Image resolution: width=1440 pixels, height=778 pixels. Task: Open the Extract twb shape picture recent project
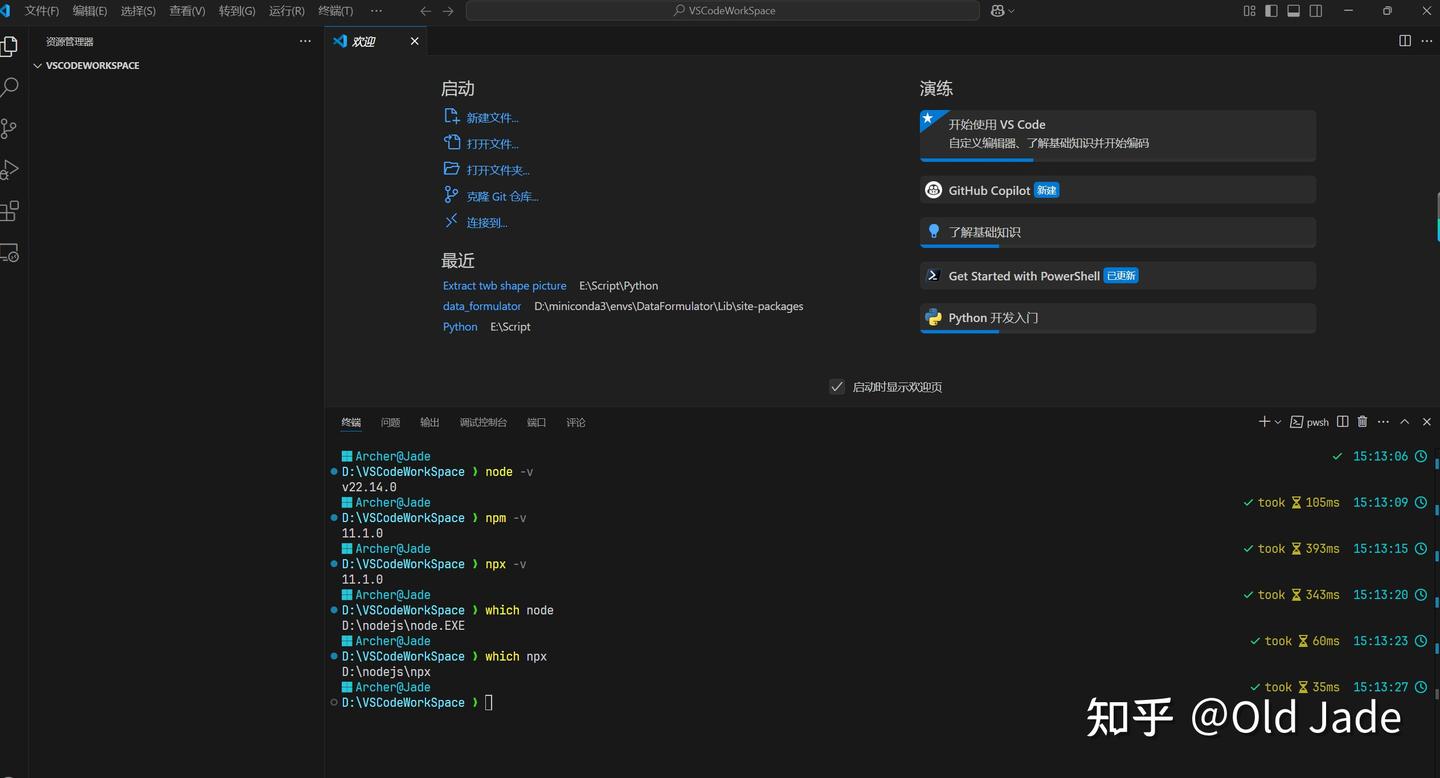[x=504, y=285]
